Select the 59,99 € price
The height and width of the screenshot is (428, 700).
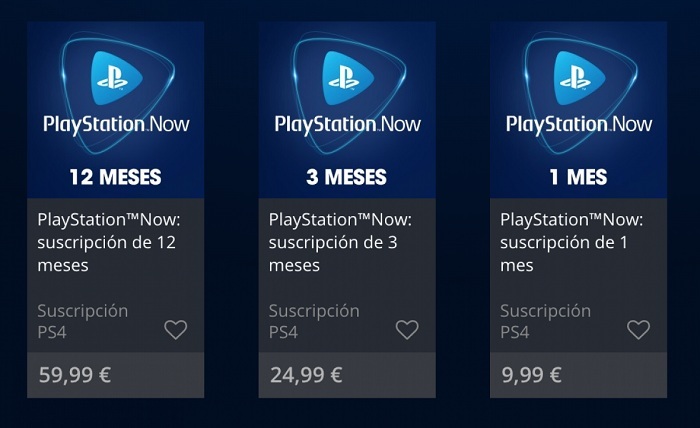coord(75,376)
